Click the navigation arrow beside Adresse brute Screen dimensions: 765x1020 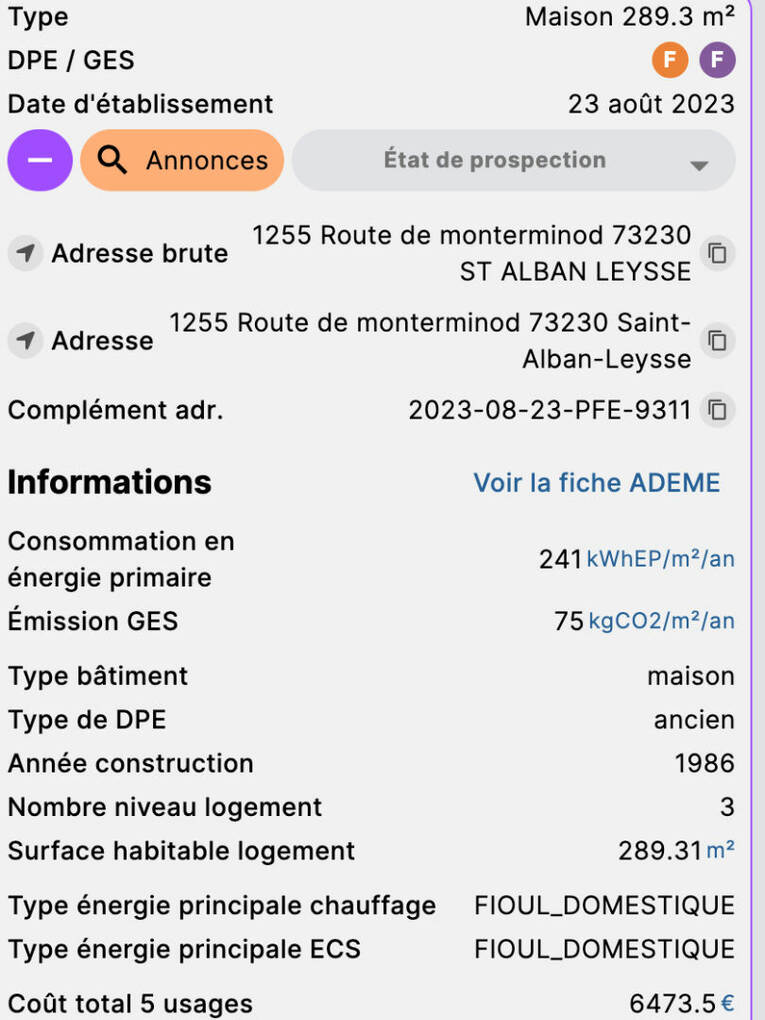(x=24, y=253)
